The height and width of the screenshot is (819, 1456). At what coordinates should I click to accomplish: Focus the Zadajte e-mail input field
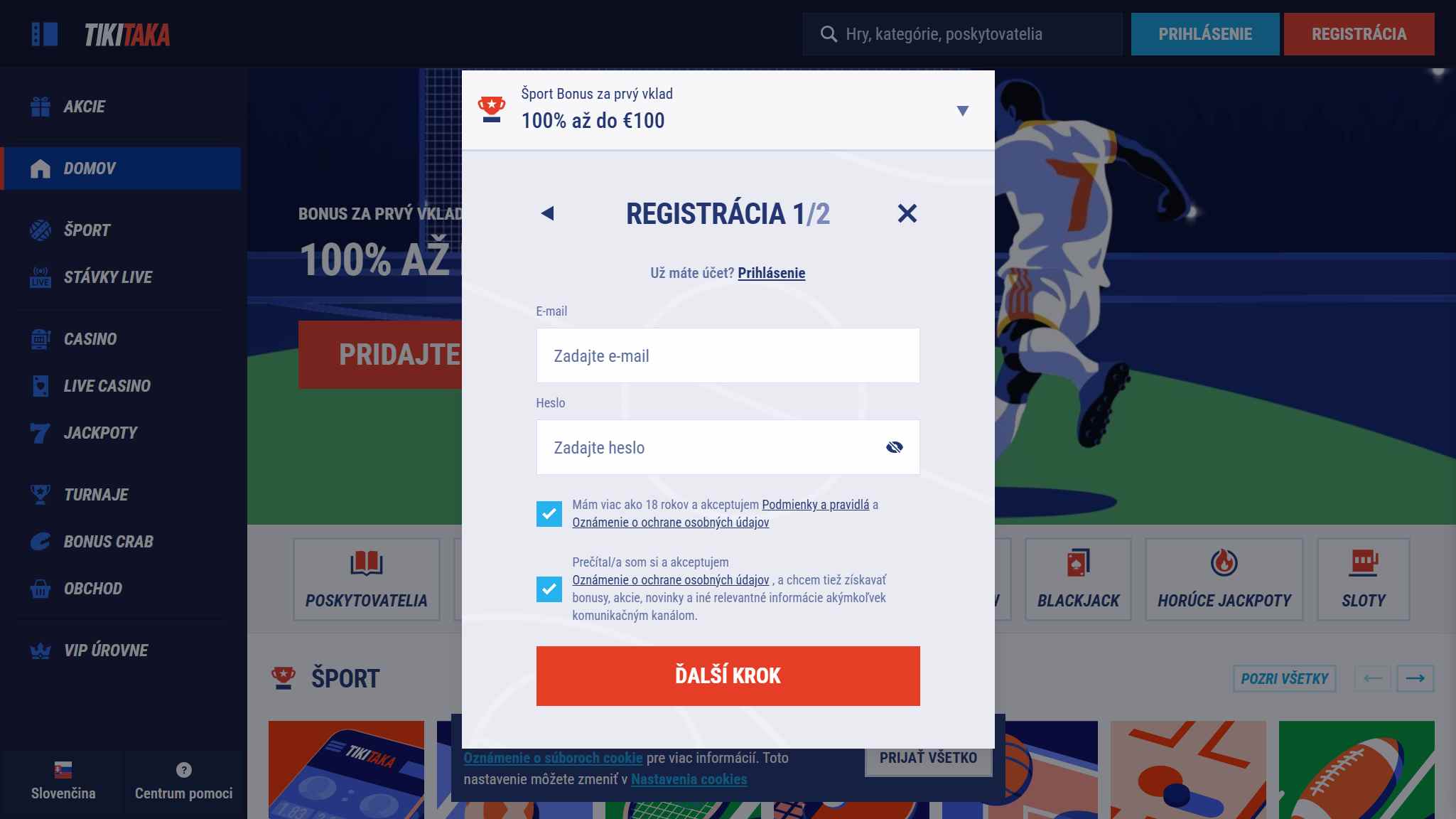pyautogui.click(x=728, y=355)
